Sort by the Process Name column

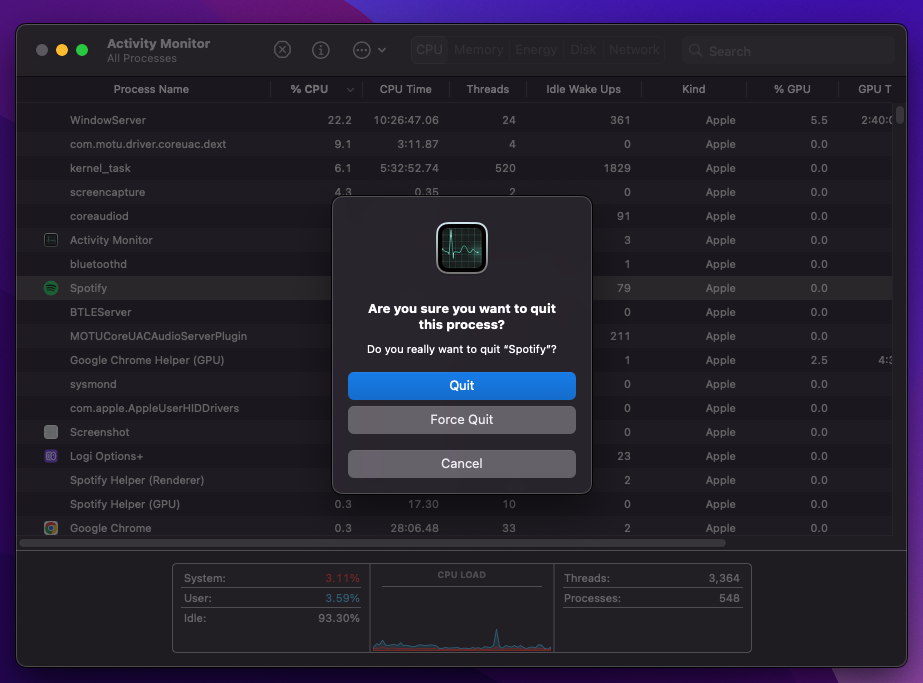tap(151, 89)
